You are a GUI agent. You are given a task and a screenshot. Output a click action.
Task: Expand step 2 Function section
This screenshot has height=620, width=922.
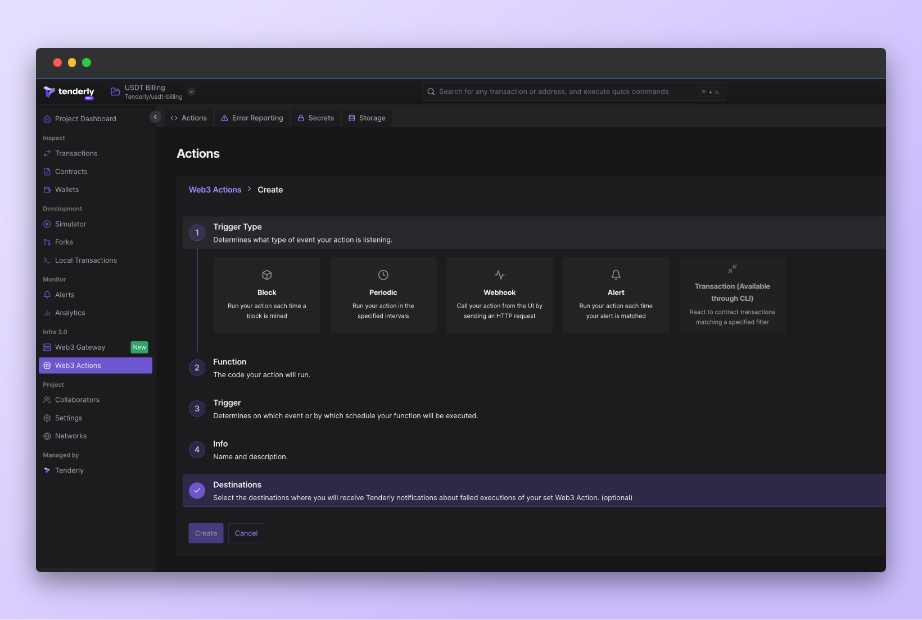click(534, 368)
